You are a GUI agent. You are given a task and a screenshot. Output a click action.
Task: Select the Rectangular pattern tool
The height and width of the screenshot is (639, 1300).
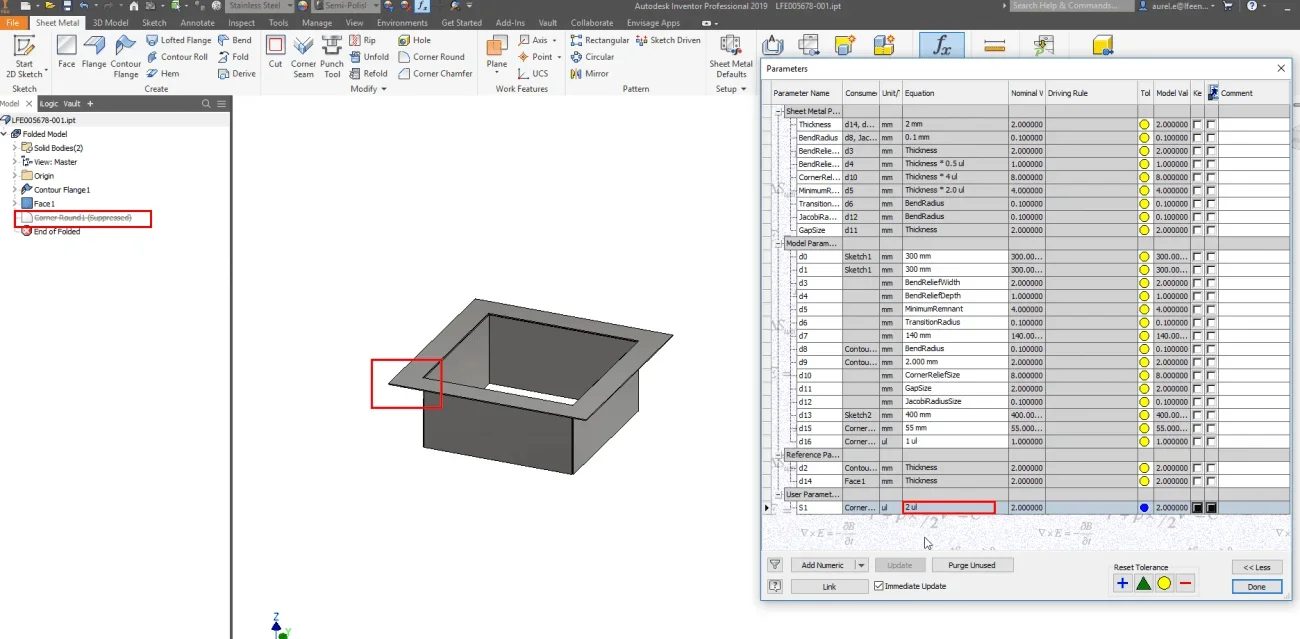[x=600, y=40]
